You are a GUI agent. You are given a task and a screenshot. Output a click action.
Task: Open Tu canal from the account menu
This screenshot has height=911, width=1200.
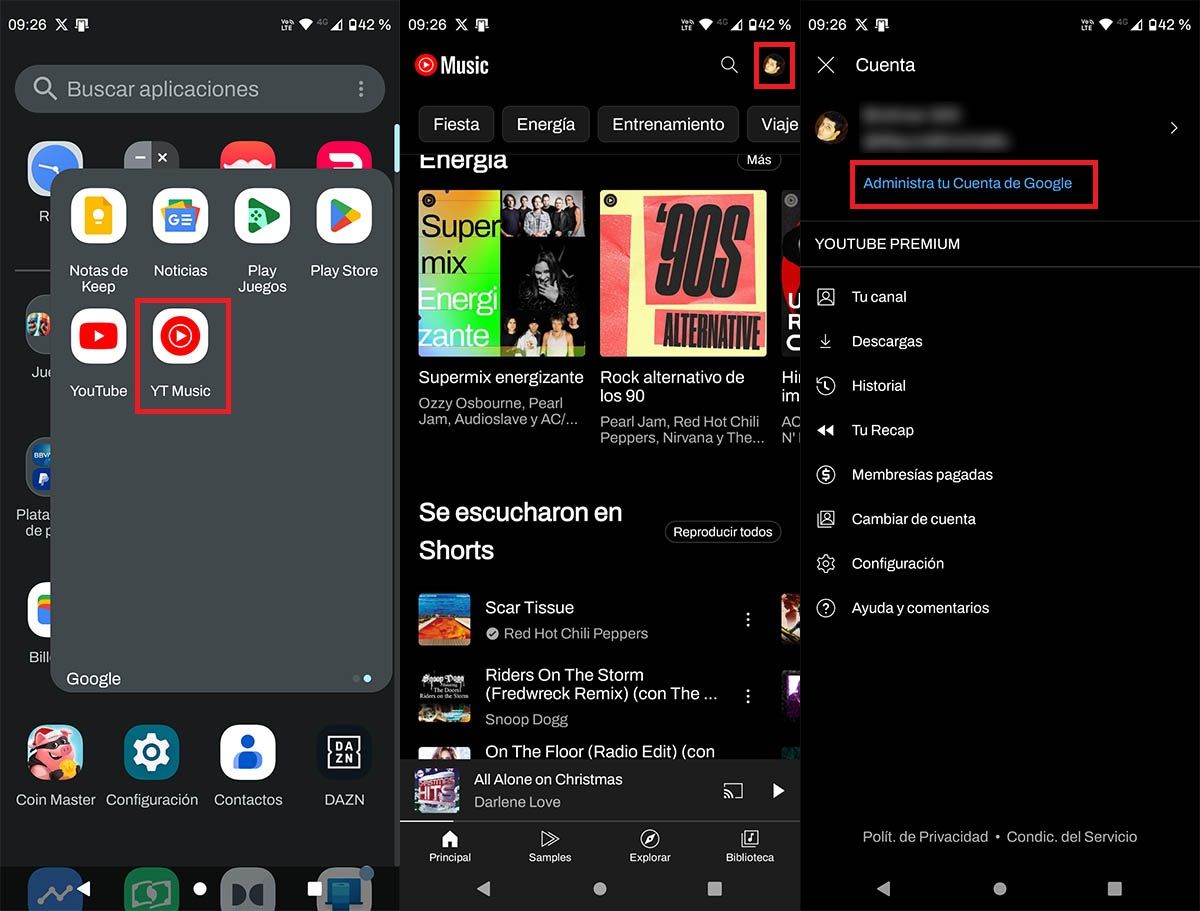(878, 297)
